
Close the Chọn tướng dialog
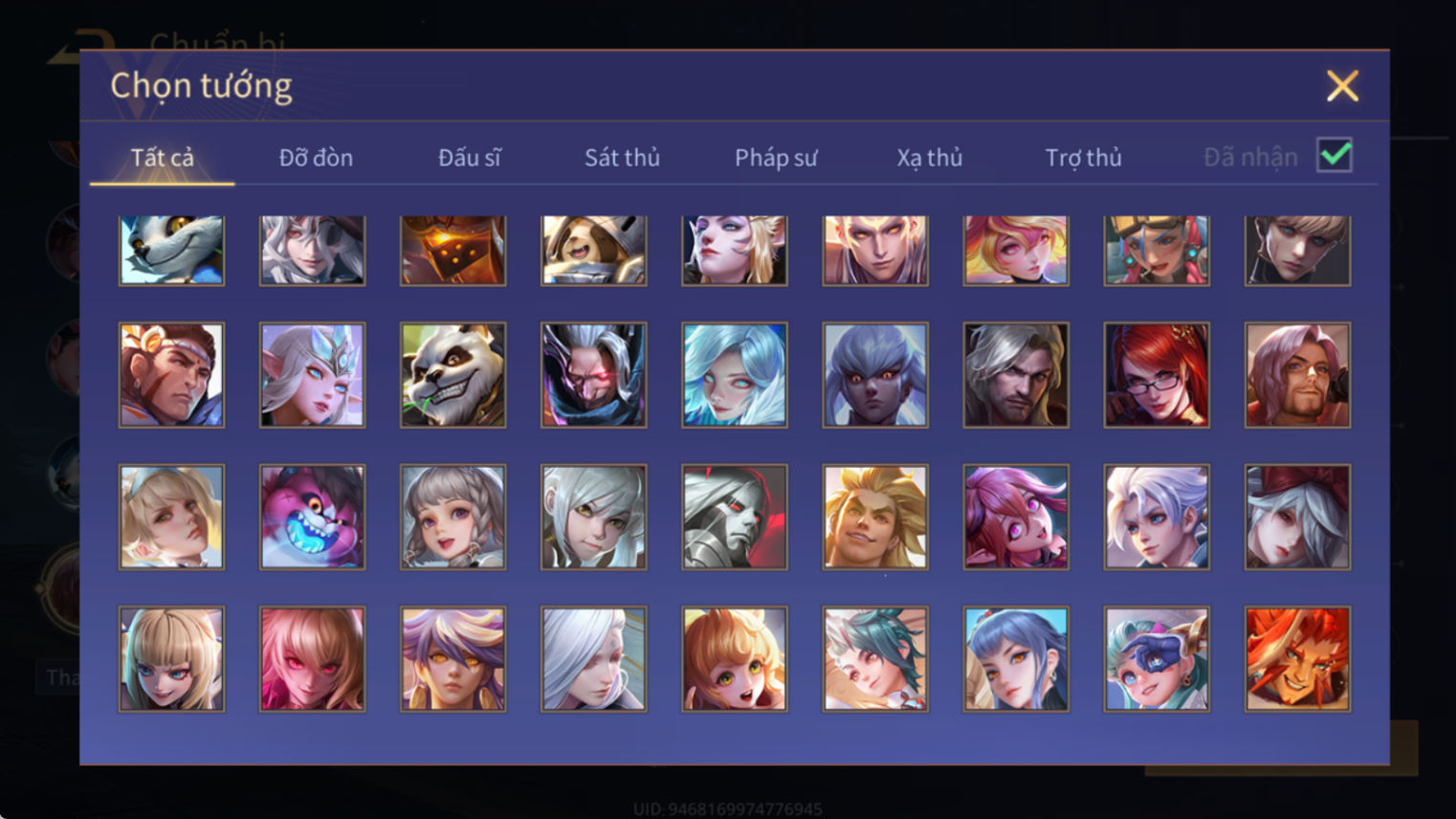(x=1342, y=86)
